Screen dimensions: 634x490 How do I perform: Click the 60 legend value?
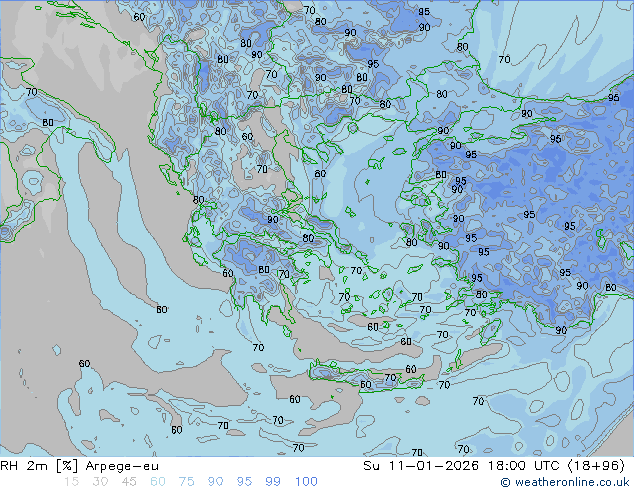[x=158, y=482]
